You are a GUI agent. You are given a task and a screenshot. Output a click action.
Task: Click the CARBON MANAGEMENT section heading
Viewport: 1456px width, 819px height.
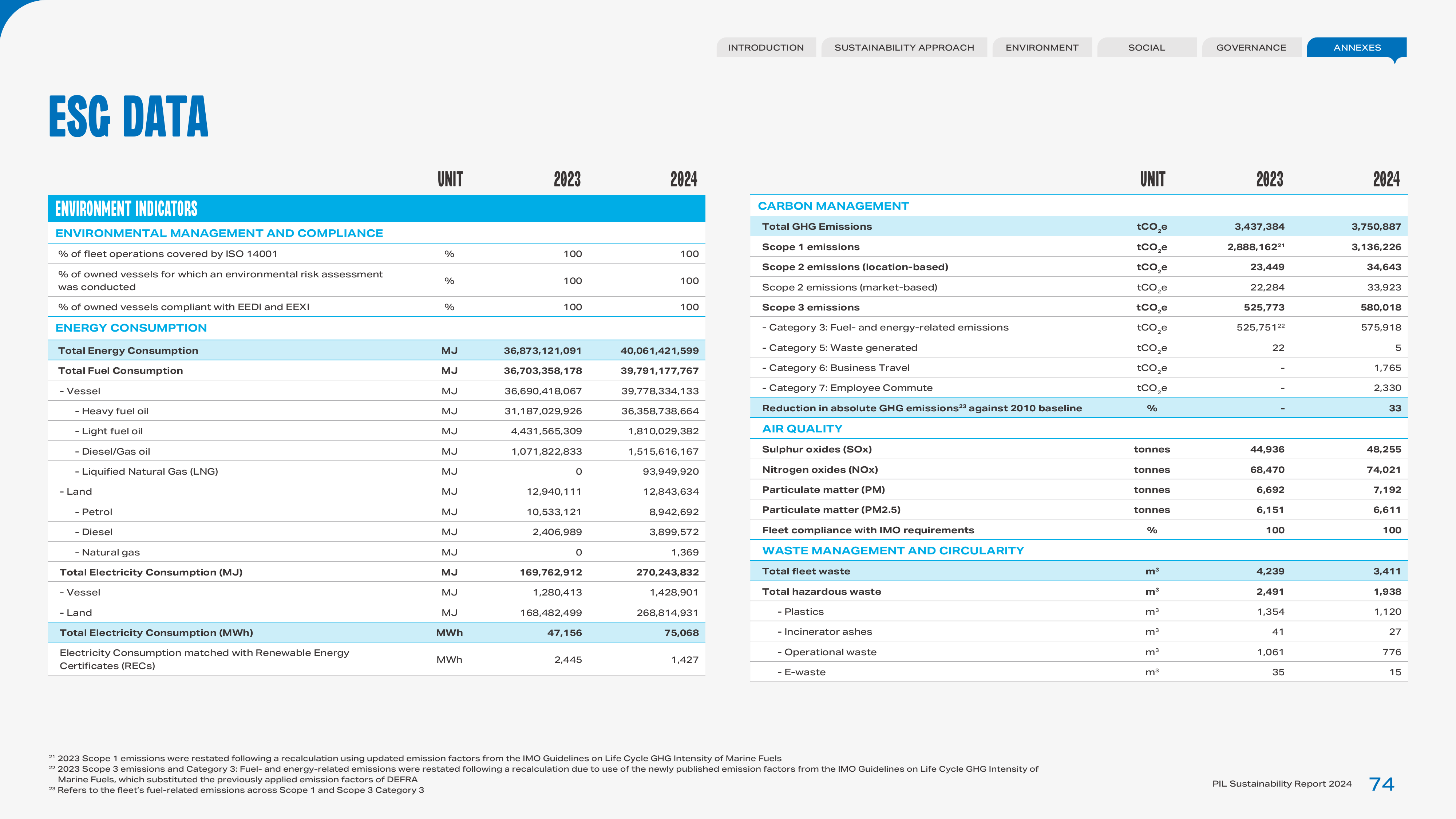(833, 206)
